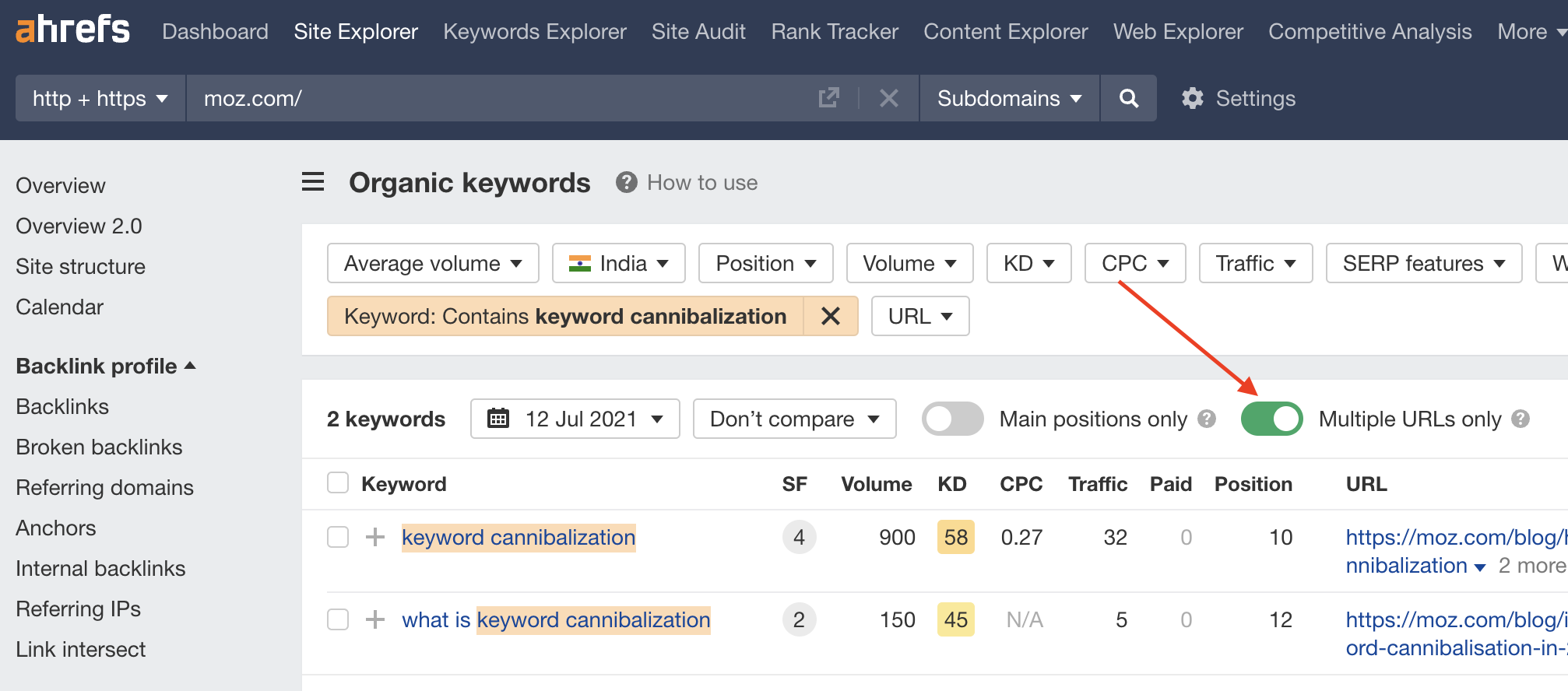1568x691 pixels.
Task: Open the India country dropdown
Action: coord(619,263)
